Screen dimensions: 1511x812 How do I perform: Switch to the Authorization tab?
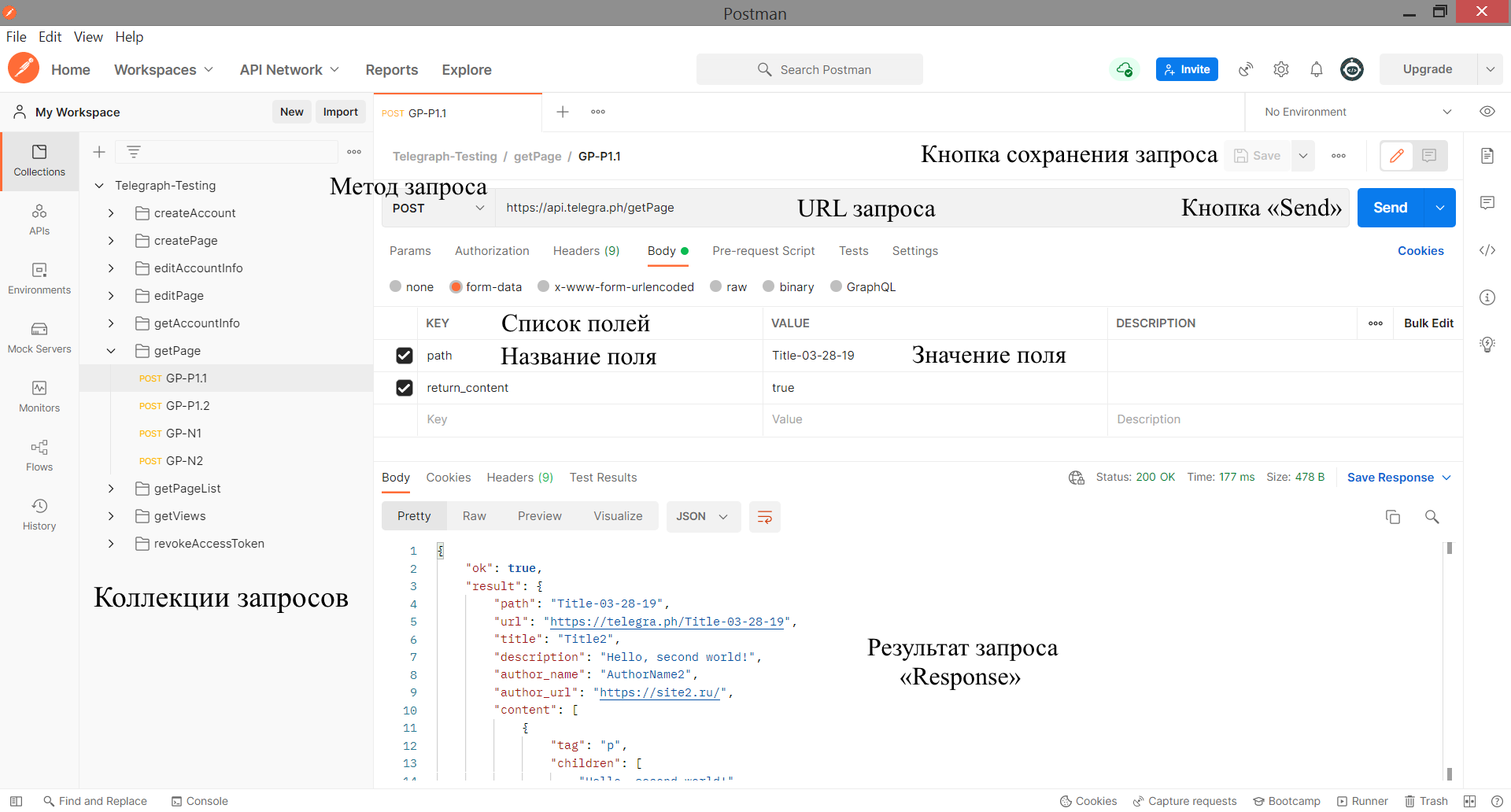tap(492, 251)
